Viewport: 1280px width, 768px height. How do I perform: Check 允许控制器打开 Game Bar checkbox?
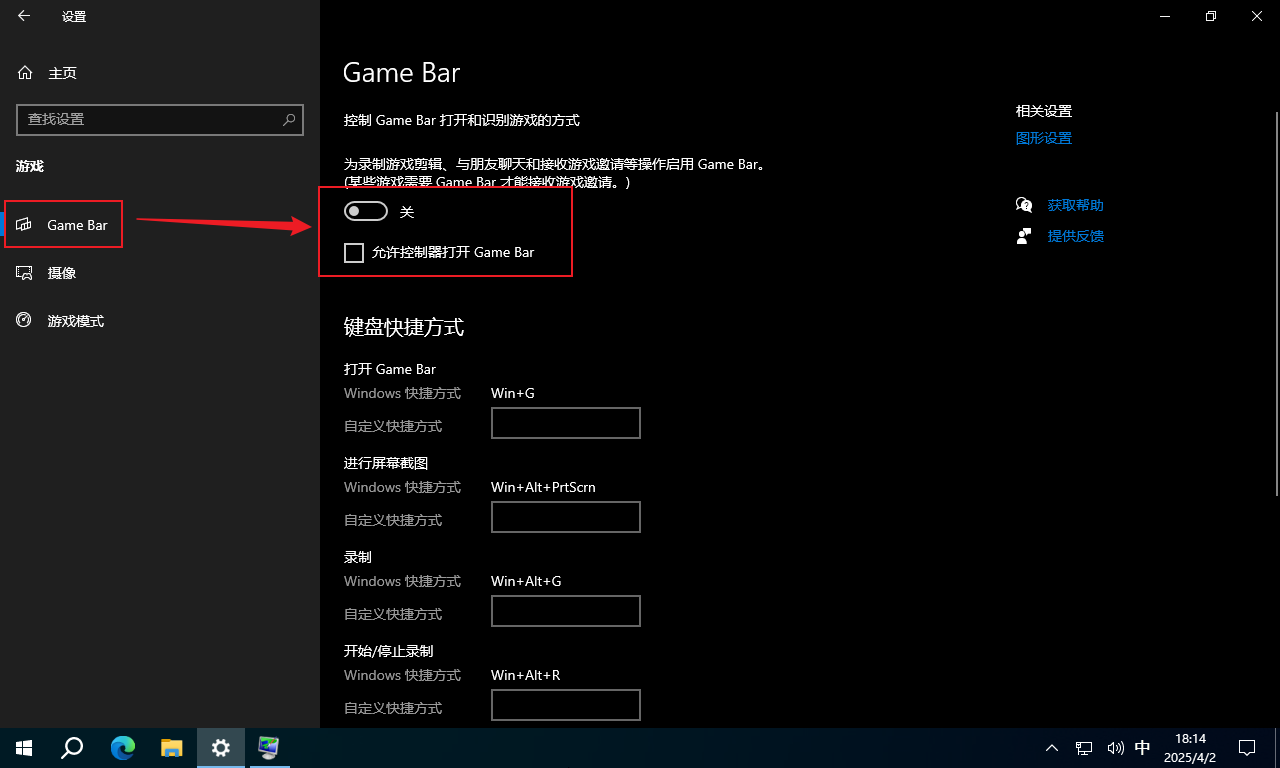coord(353,253)
